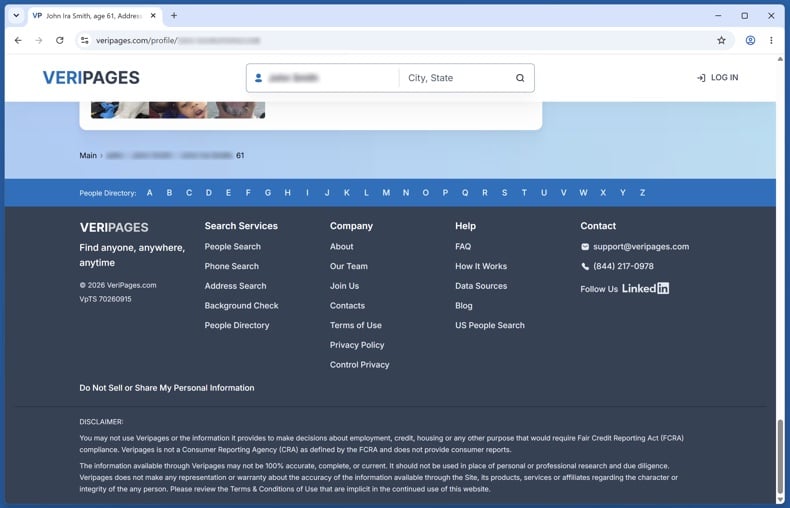The width and height of the screenshot is (790, 508).
Task: Open the Privacy Policy link
Action: (x=357, y=345)
